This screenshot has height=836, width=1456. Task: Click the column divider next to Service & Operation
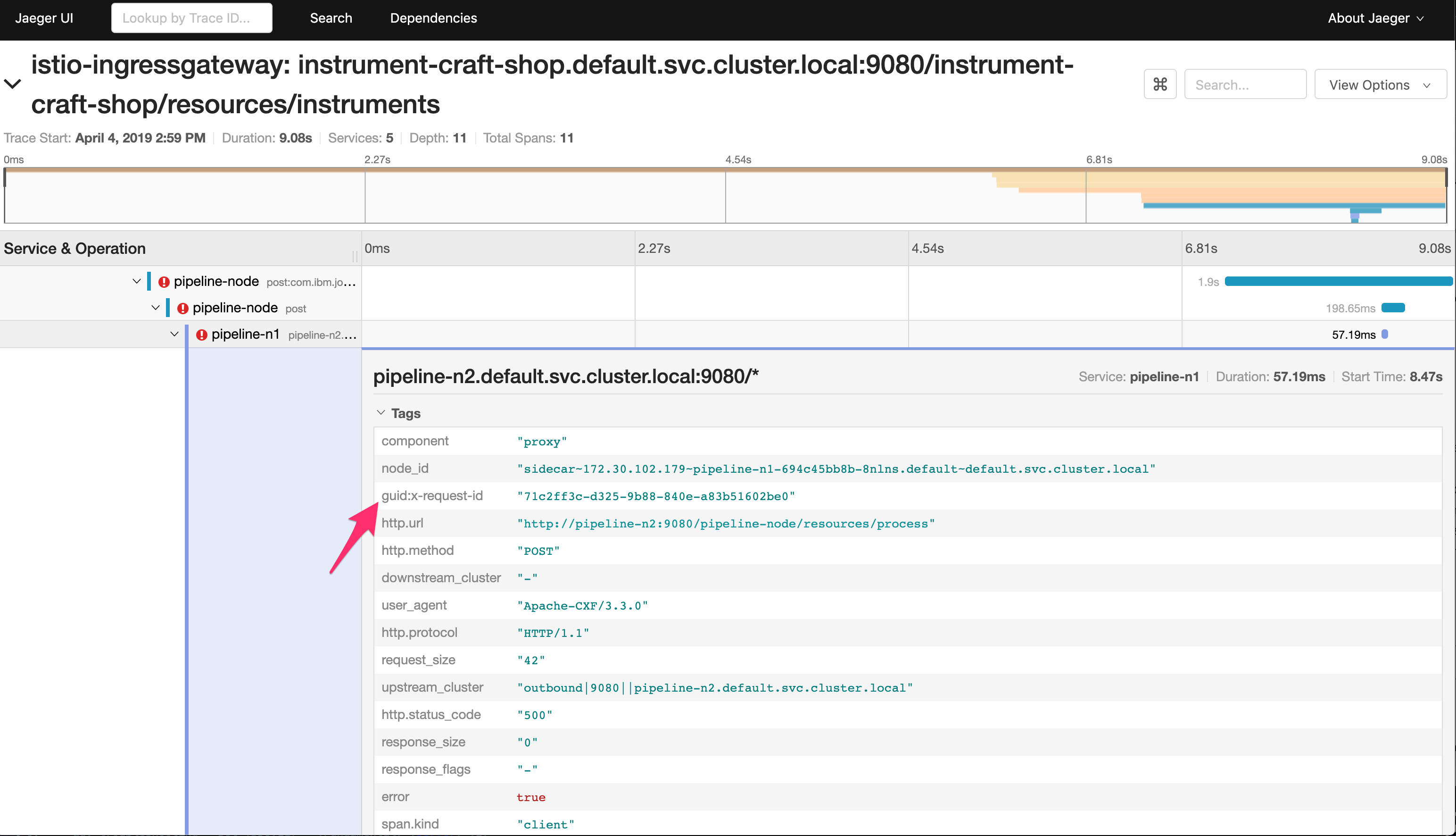tap(355, 256)
